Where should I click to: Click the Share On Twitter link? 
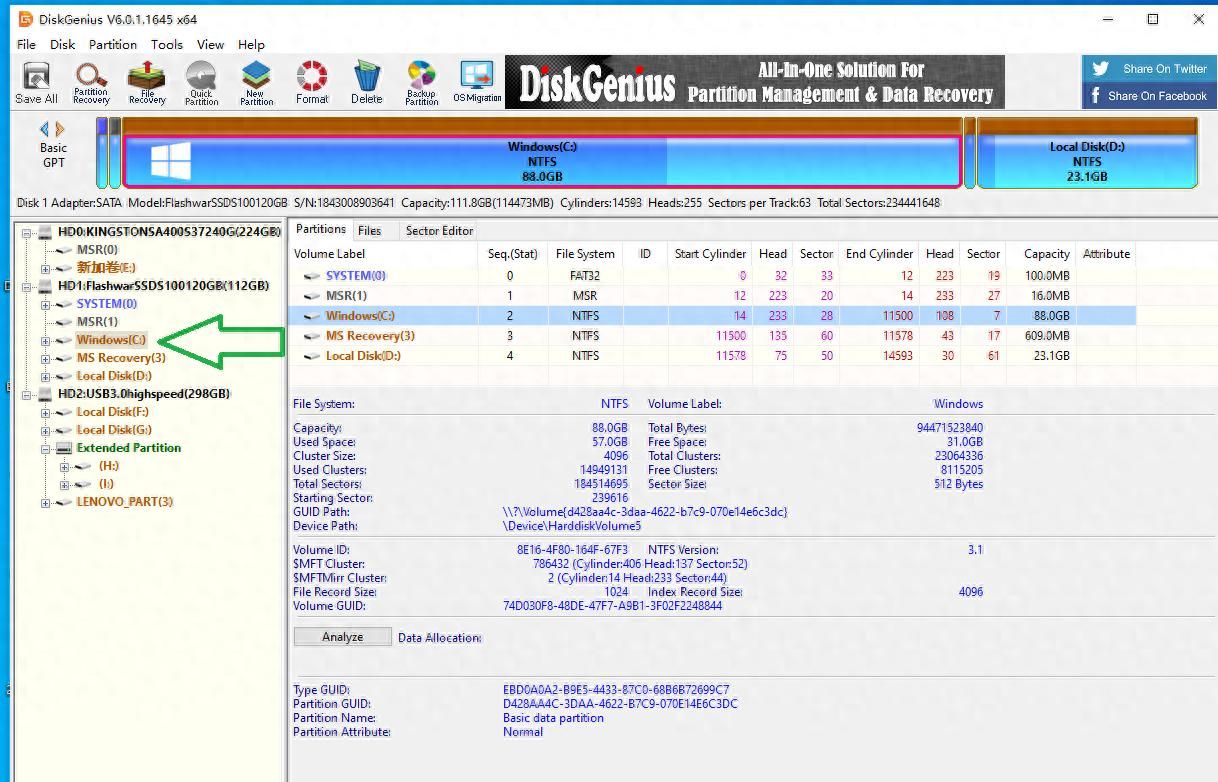1150,69
